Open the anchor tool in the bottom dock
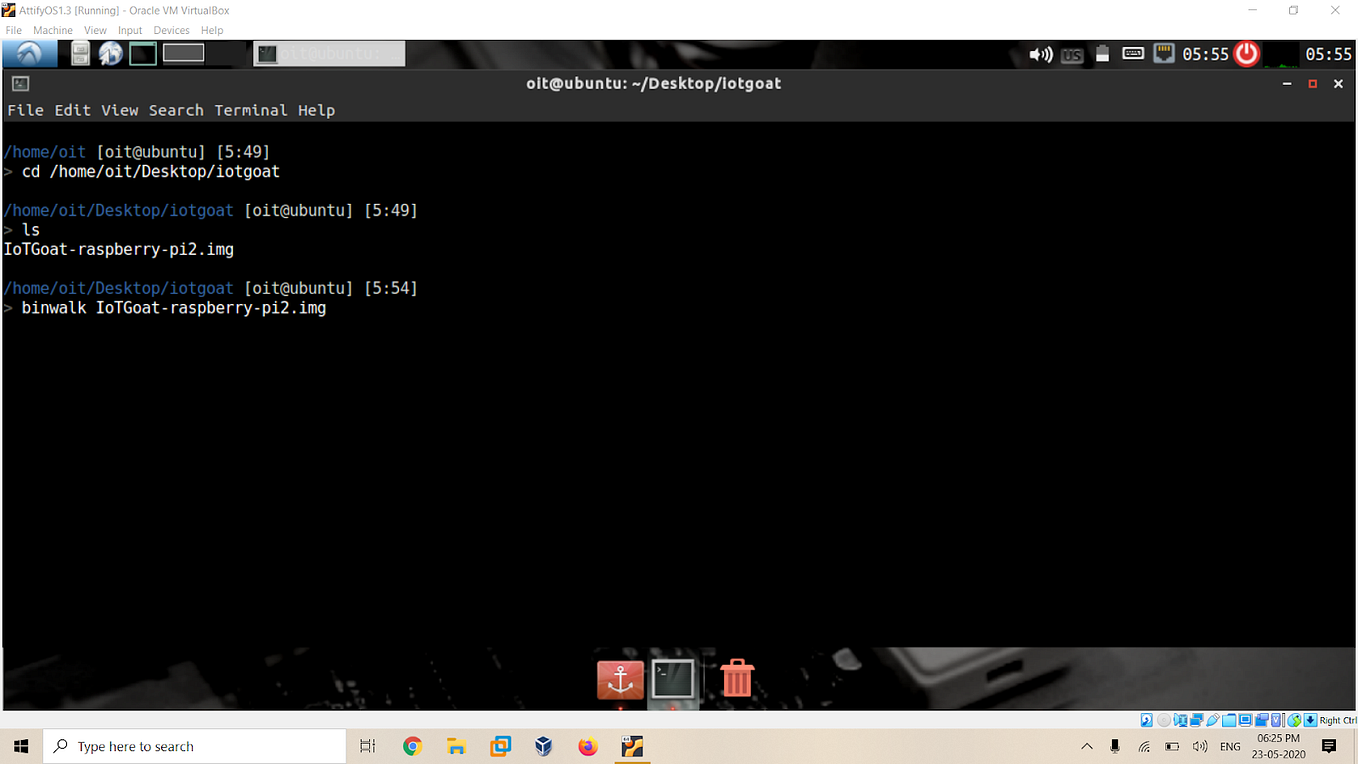Viewport: 1358px width, 764px height. pos(620,679)
